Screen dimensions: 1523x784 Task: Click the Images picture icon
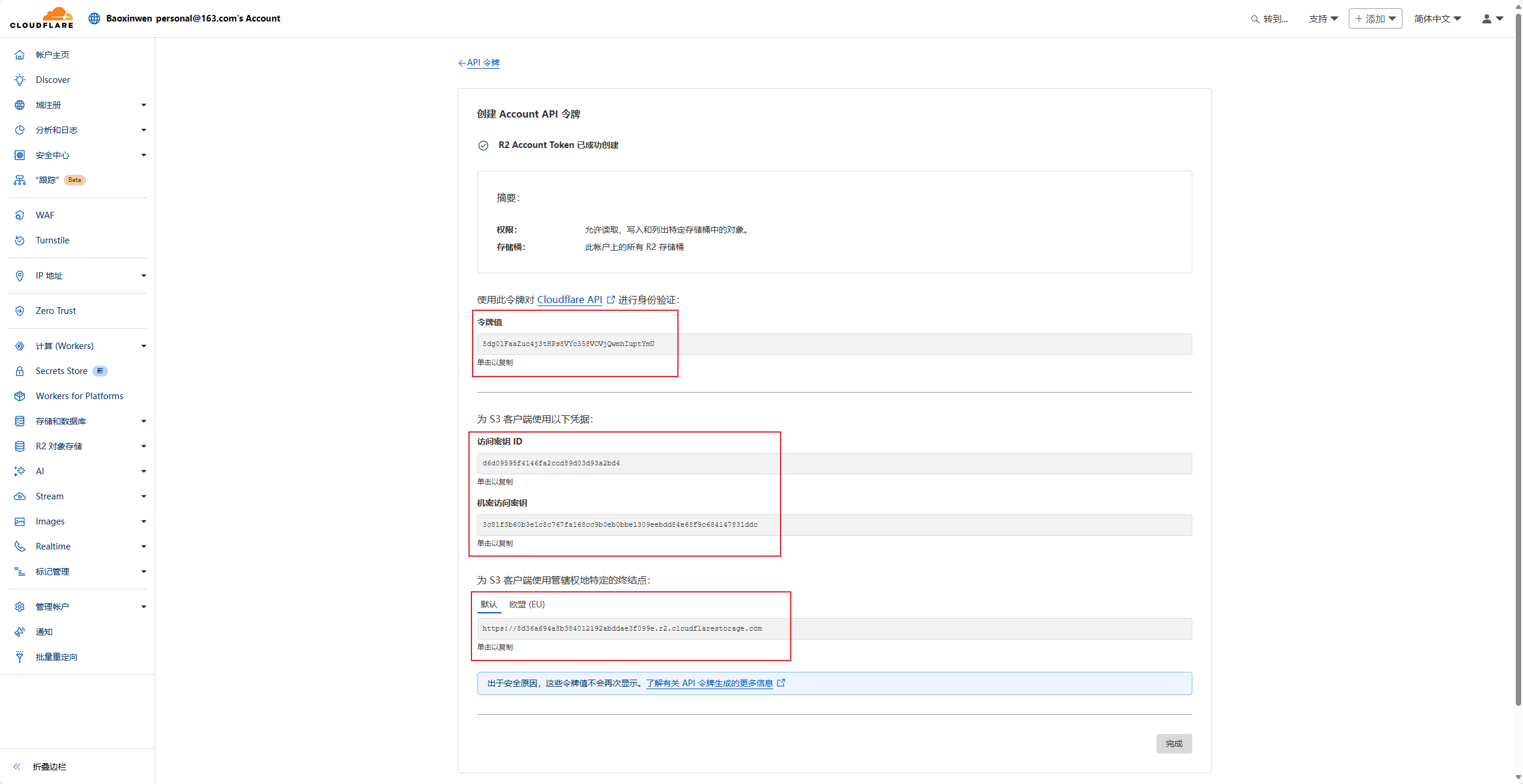tap(20, 521)
